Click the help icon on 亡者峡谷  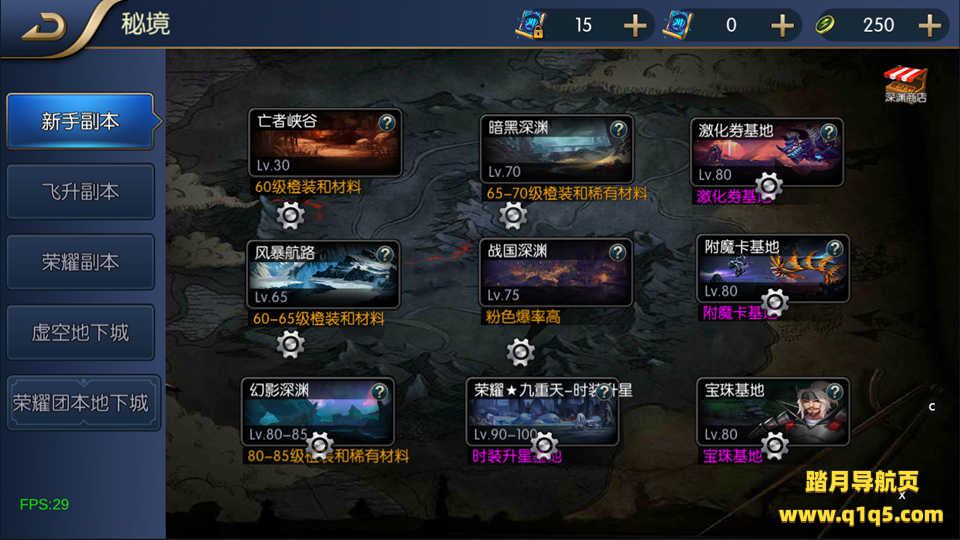click(x=386, y=122)
